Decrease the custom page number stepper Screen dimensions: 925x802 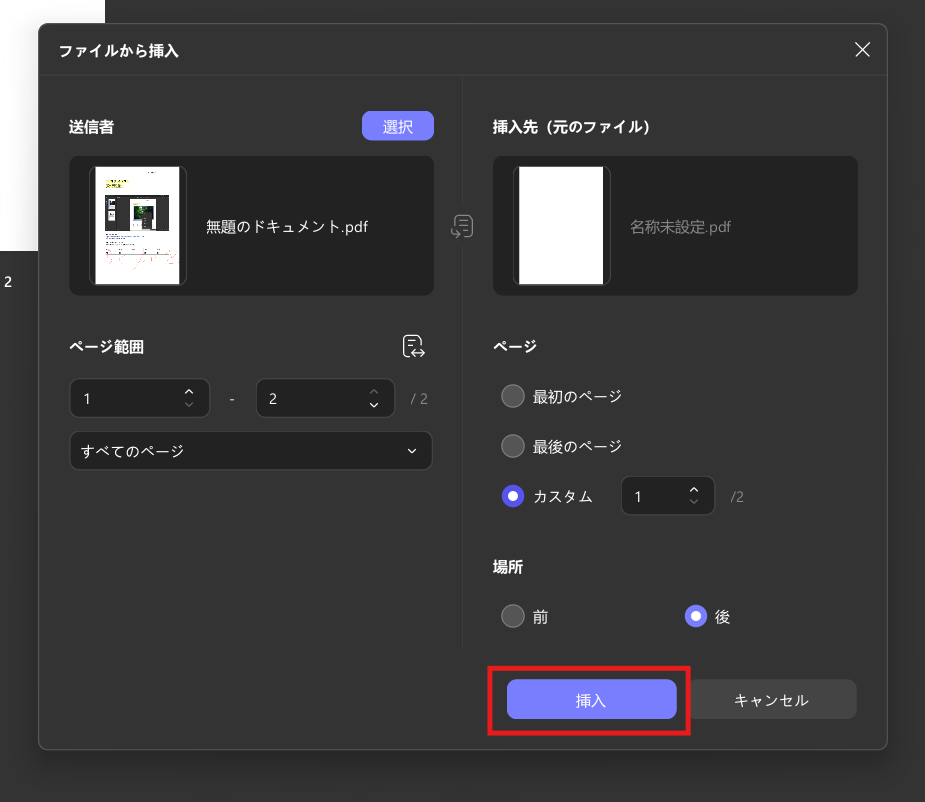tap(694, 502)
